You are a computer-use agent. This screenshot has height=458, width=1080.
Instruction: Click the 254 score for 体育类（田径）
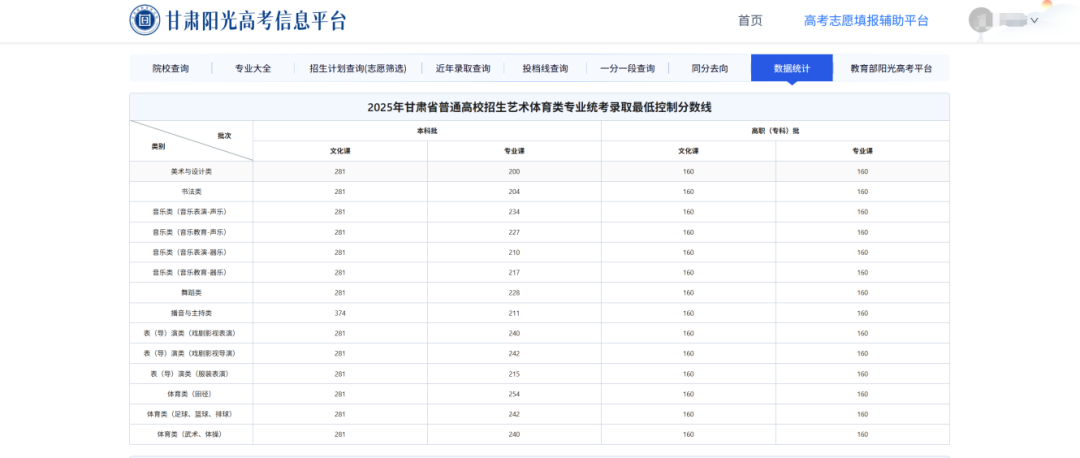click(x=514, y=394)
